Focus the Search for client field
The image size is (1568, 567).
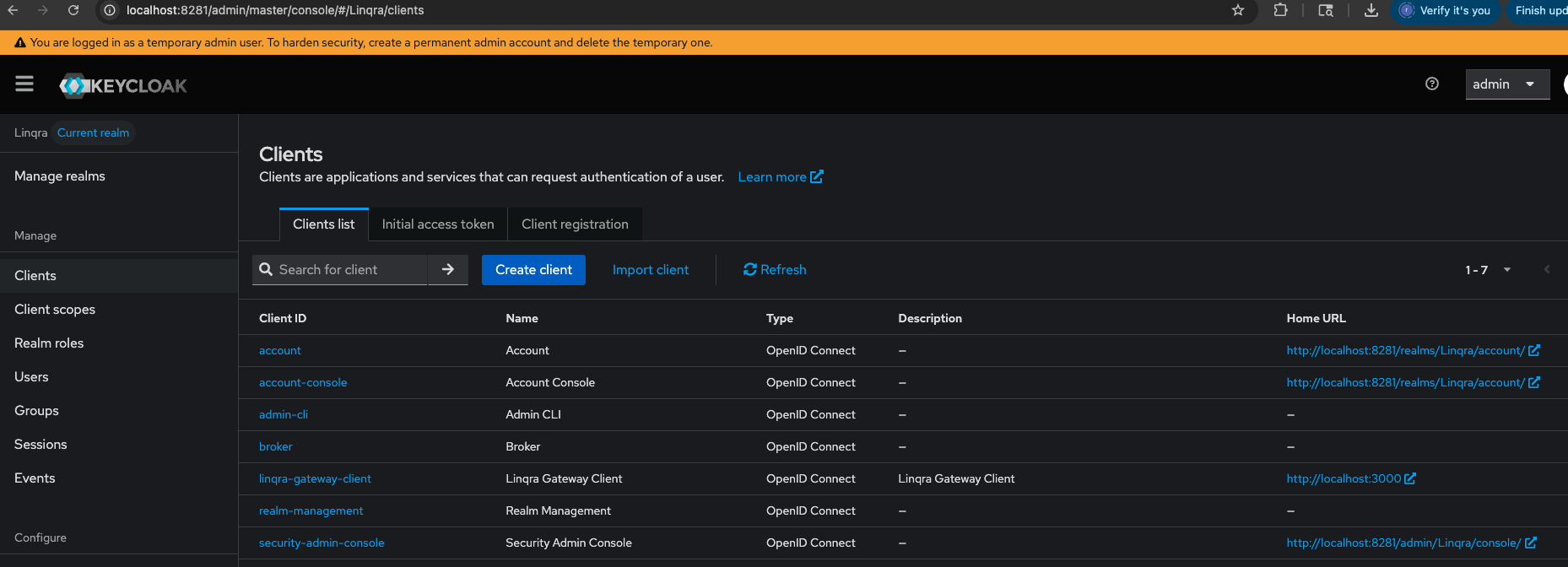click(x=340, y=270)
